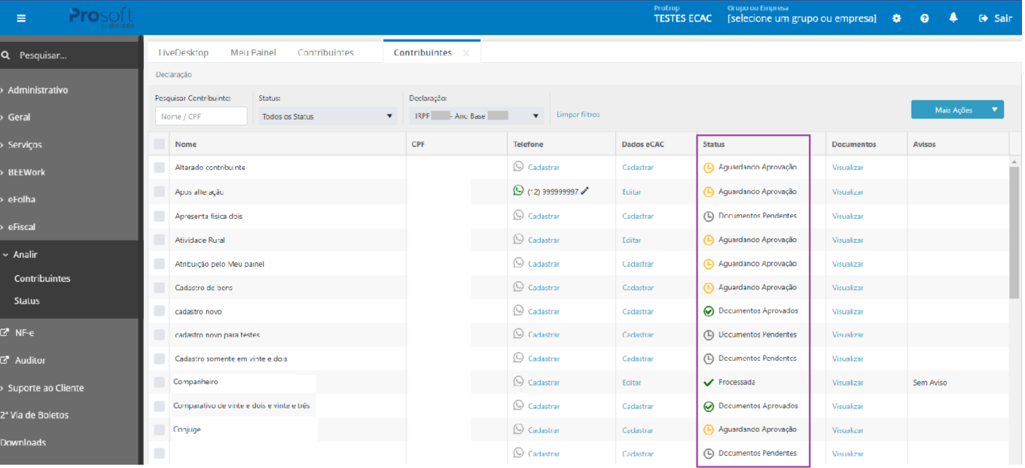1025x468 pixels.
Task: Click WhatsApp icon in Companheiro row
Action: click(518, 381)
